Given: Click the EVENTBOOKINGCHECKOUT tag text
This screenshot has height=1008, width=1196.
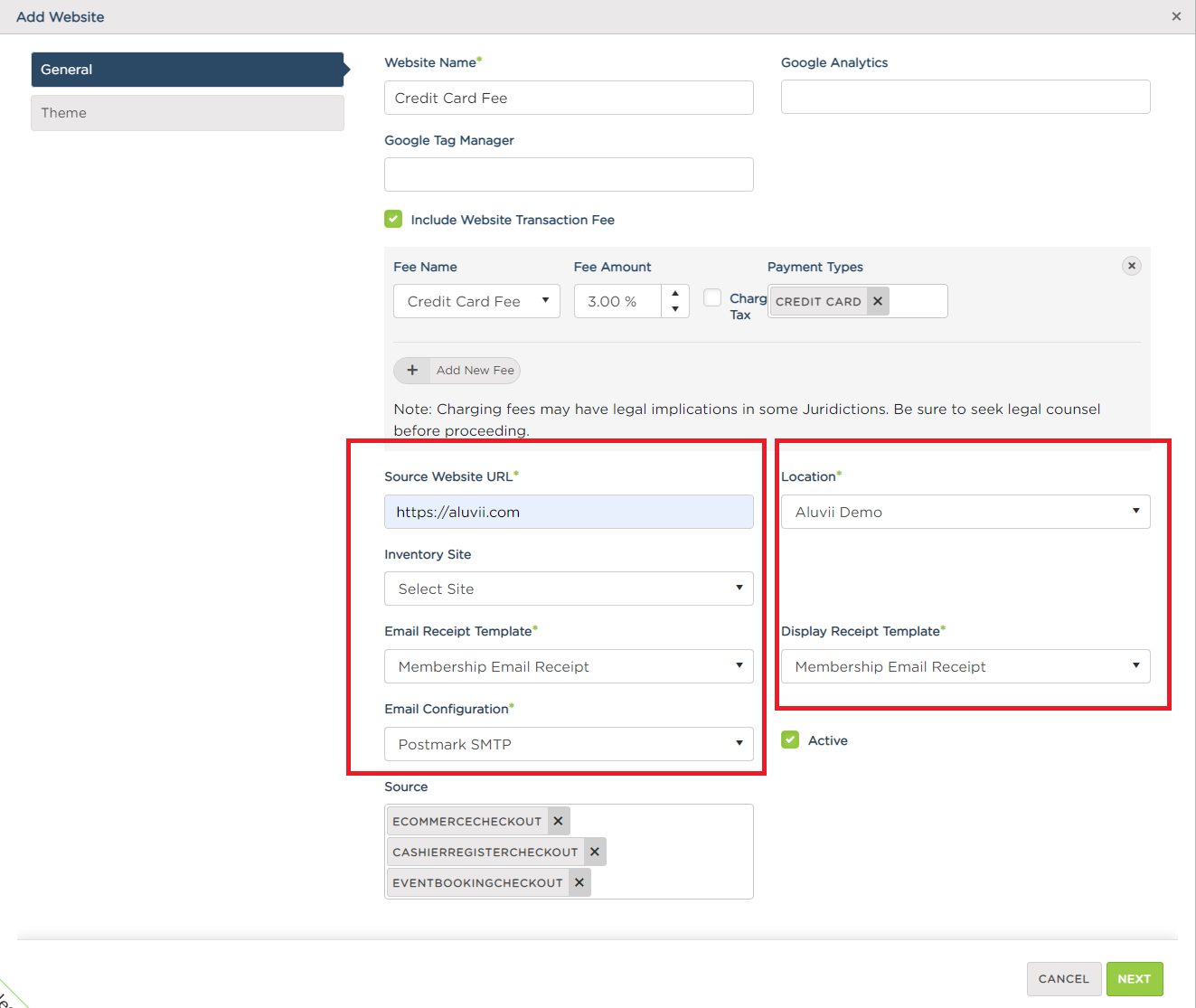Looking at the screenshot, I should pos(477,882).
